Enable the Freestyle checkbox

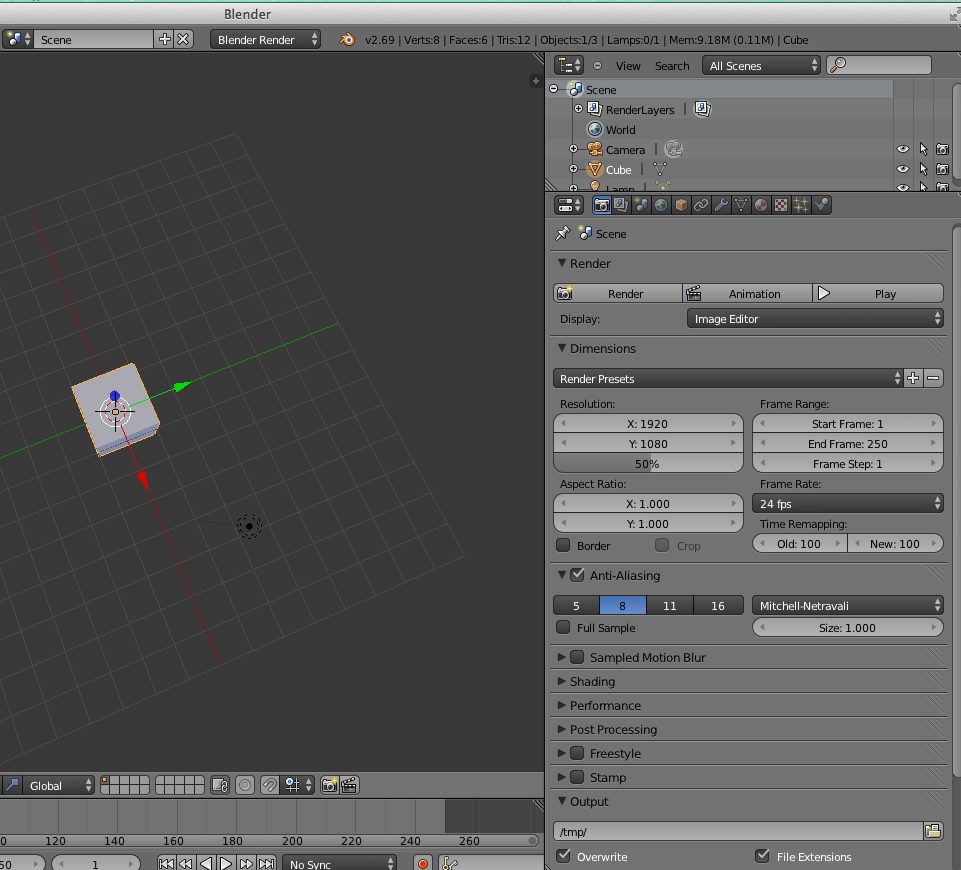[x=577, y=753]
